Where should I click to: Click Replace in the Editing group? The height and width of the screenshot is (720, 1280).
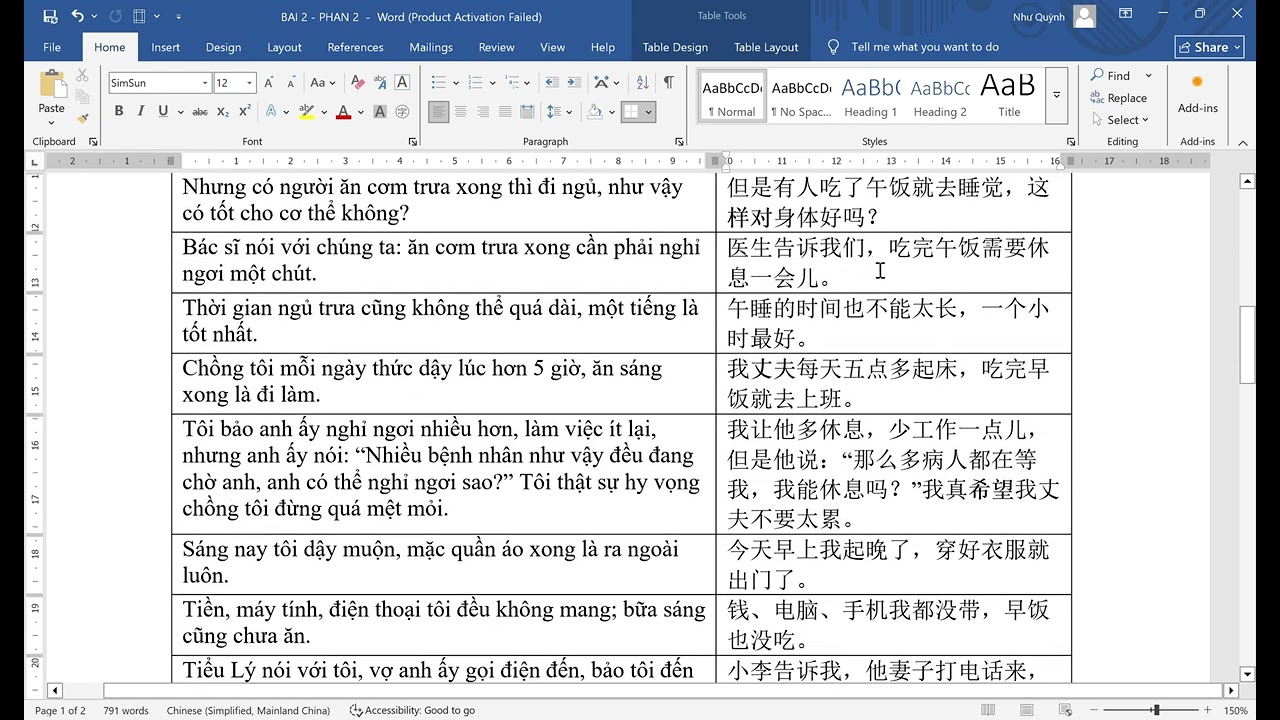(1119, 98)
